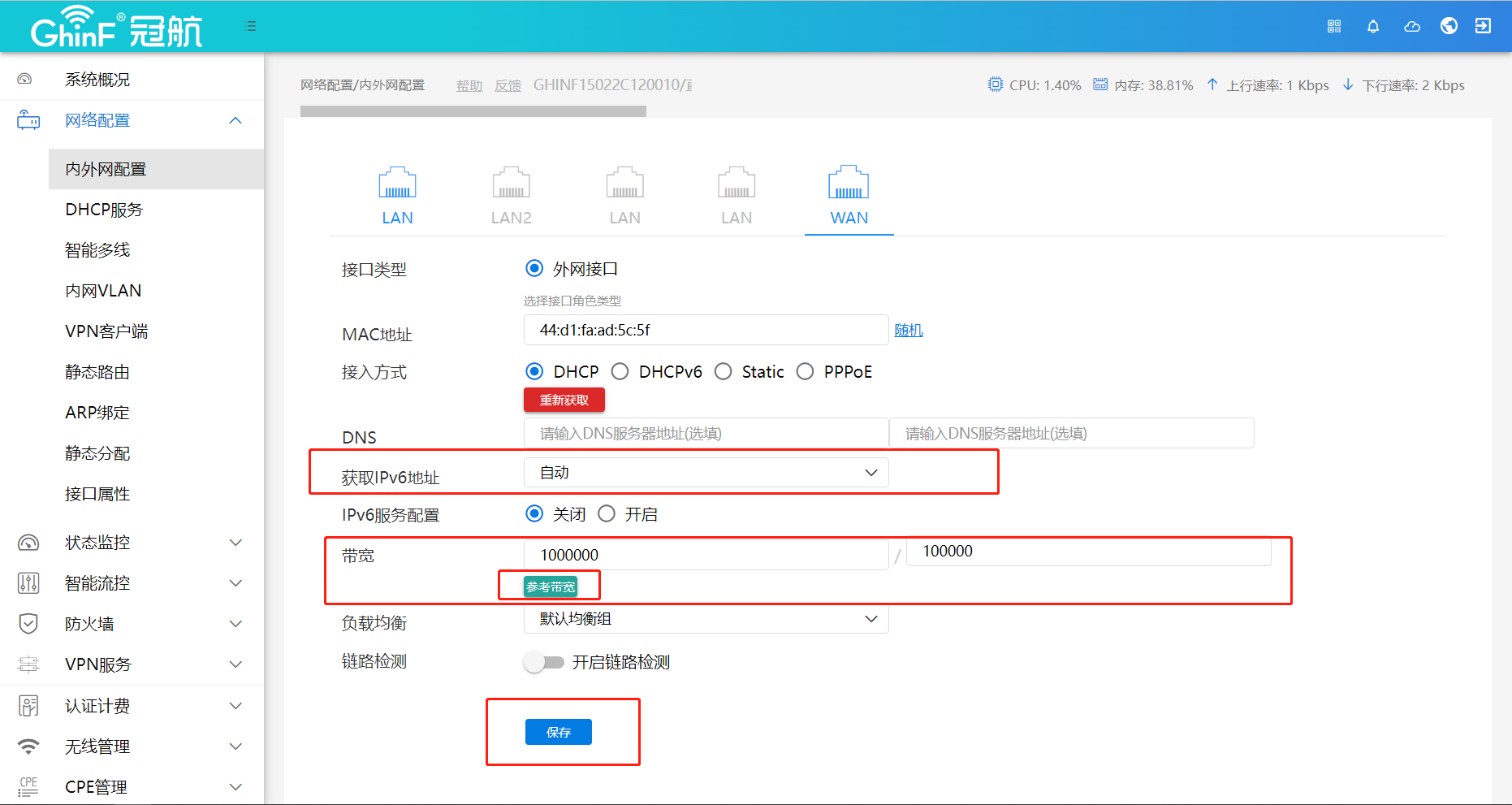Select the PPPoE access method
The height and width of the screenshot is (805, 1512).
coord(805,372)
